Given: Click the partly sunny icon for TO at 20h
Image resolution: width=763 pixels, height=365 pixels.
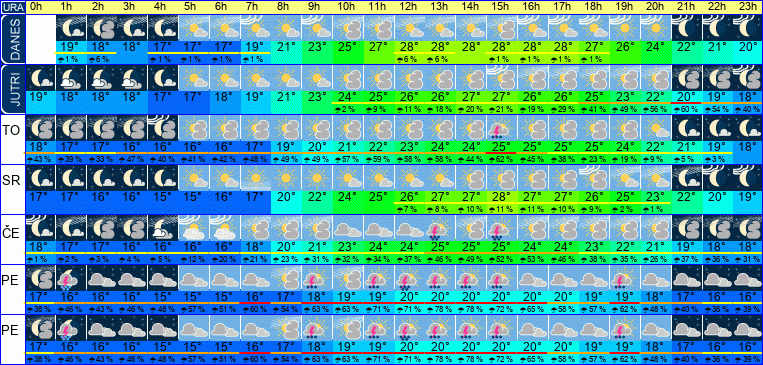Looking at the screenshot, I should pyautogui.click(x=654, y=128).
